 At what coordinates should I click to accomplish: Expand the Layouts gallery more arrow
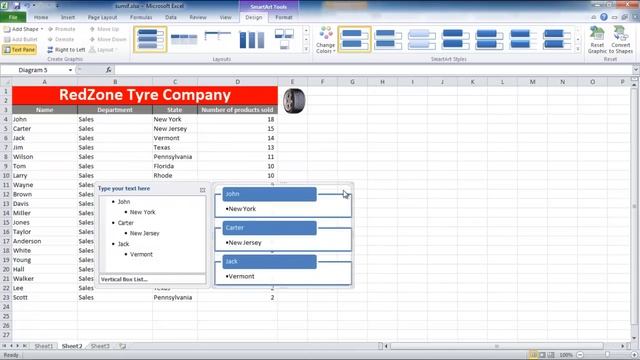(x=306, y=49)
